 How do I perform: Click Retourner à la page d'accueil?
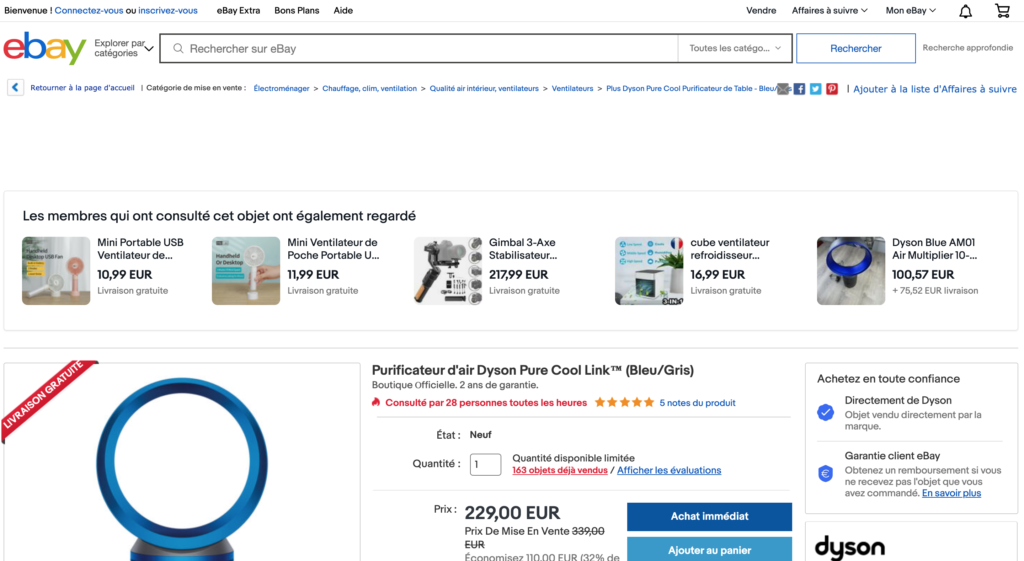click(82, 88)
